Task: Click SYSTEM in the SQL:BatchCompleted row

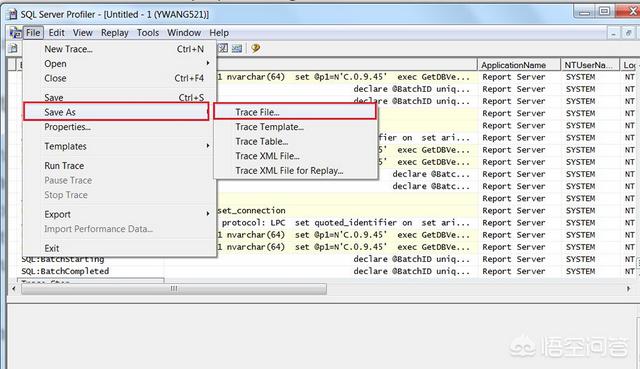Action: click(580, 271)
